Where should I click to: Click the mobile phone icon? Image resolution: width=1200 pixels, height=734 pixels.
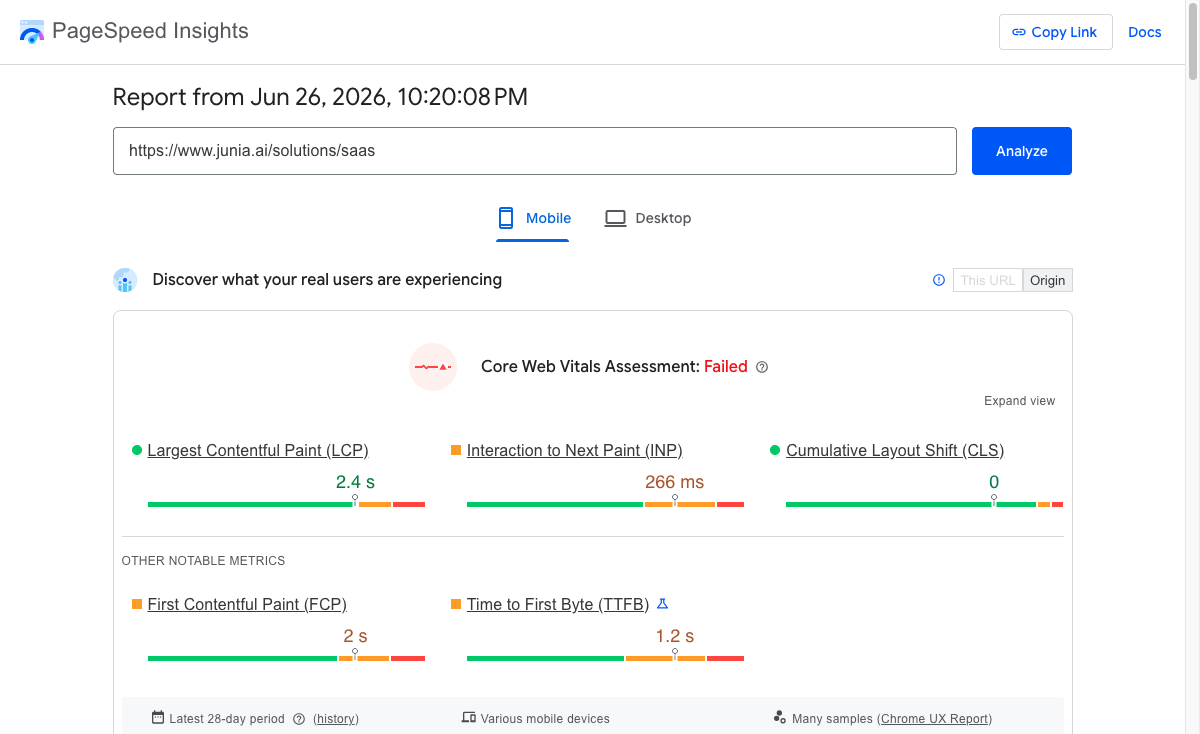[x=506, y=218]
